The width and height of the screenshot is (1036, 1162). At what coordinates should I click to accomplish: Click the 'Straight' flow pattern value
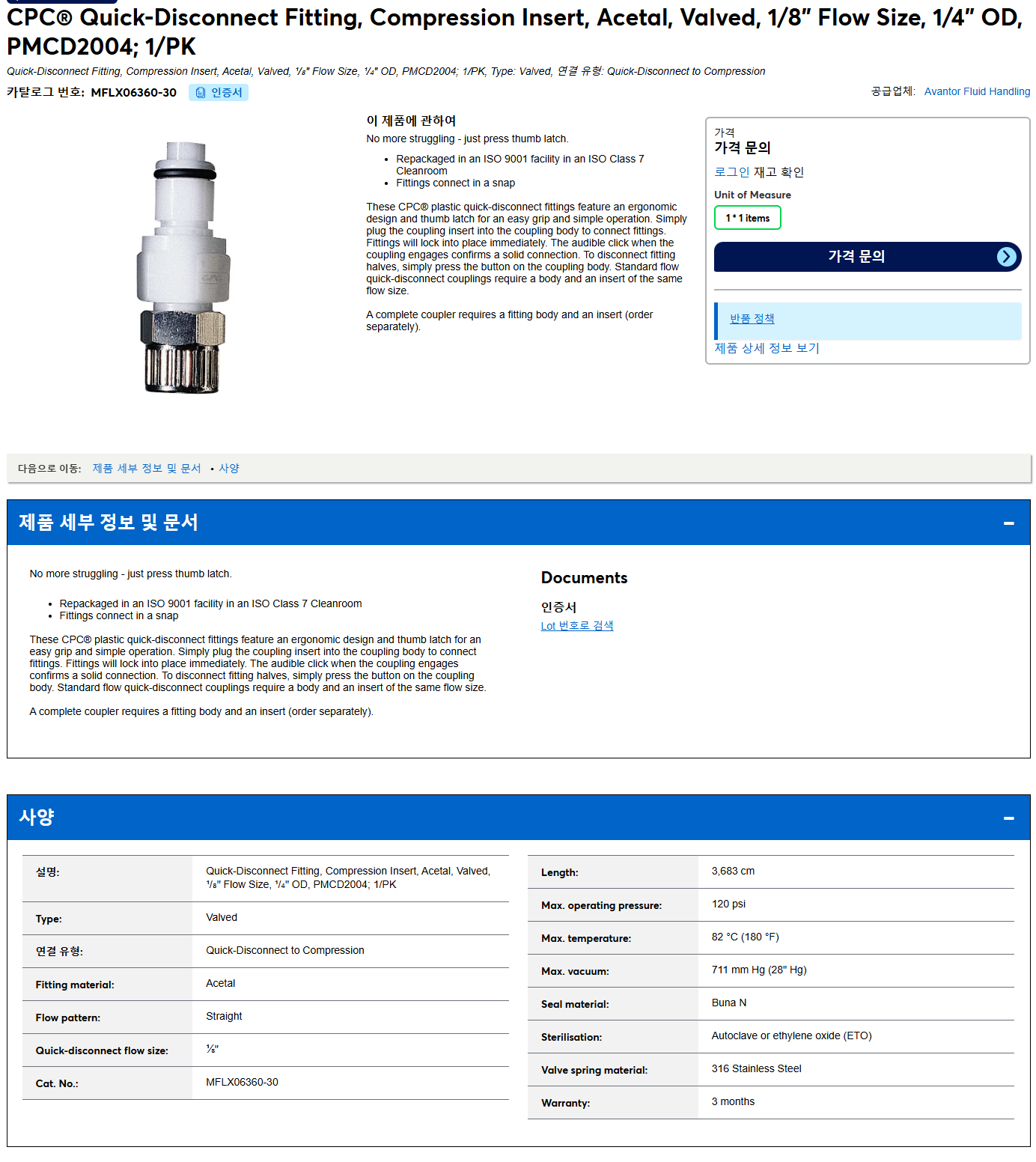pos(224,1016)
